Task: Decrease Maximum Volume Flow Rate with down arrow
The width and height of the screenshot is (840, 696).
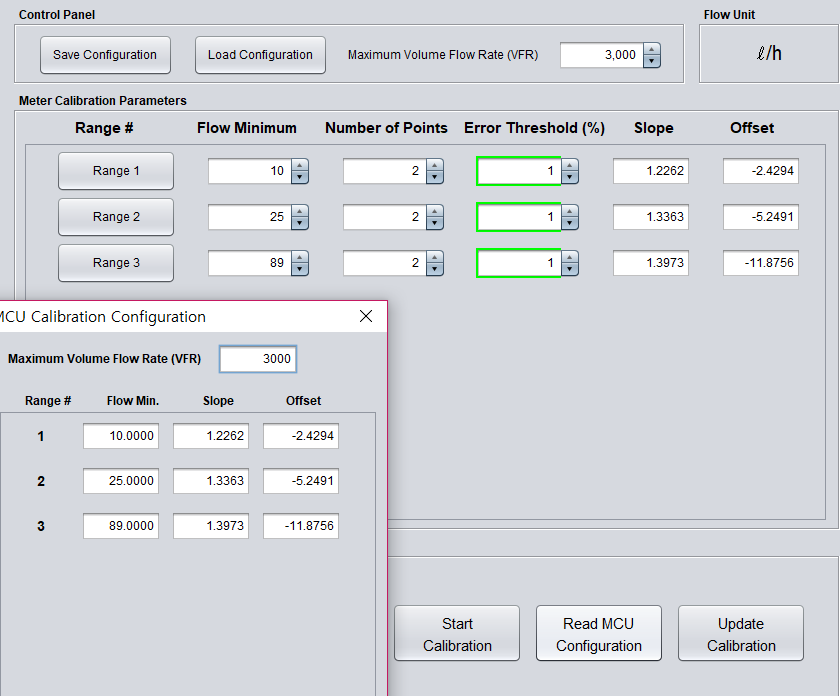Action: point(651,61)
